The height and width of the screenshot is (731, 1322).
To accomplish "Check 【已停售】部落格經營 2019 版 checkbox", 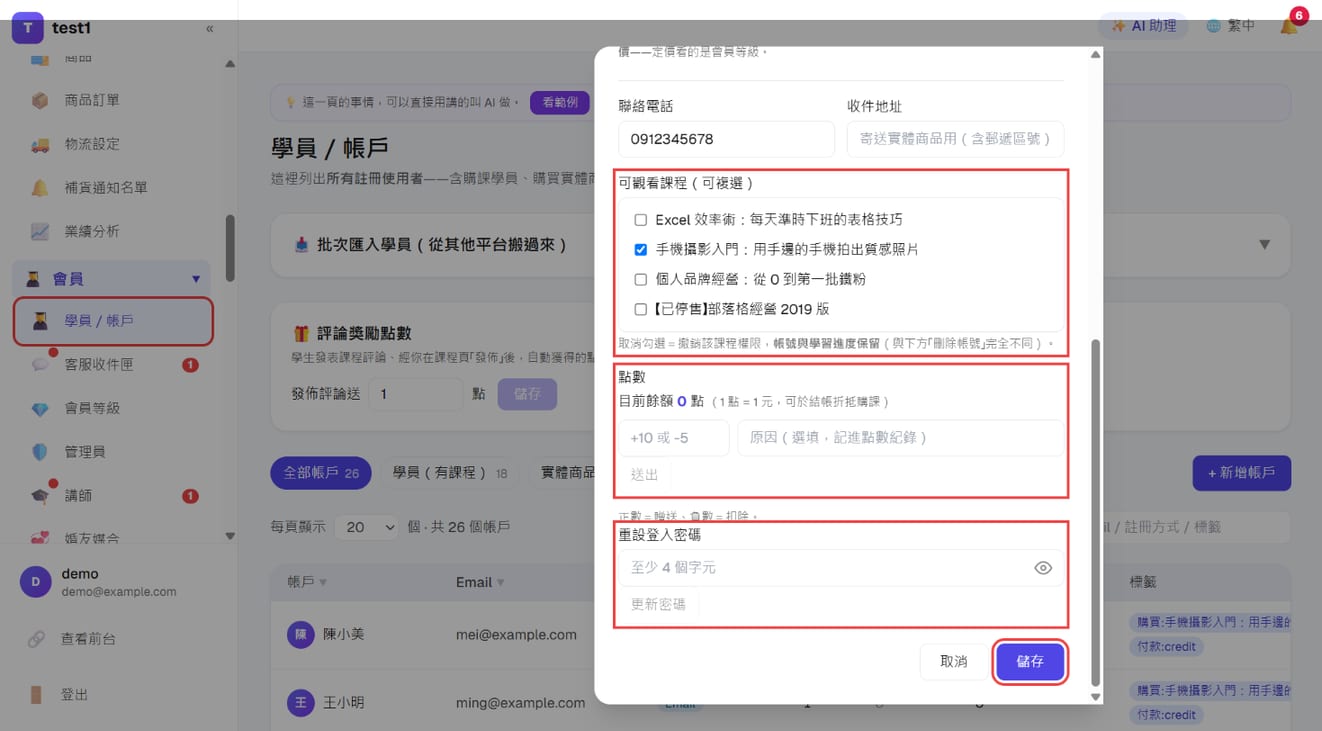I will (x=641, y=310).
